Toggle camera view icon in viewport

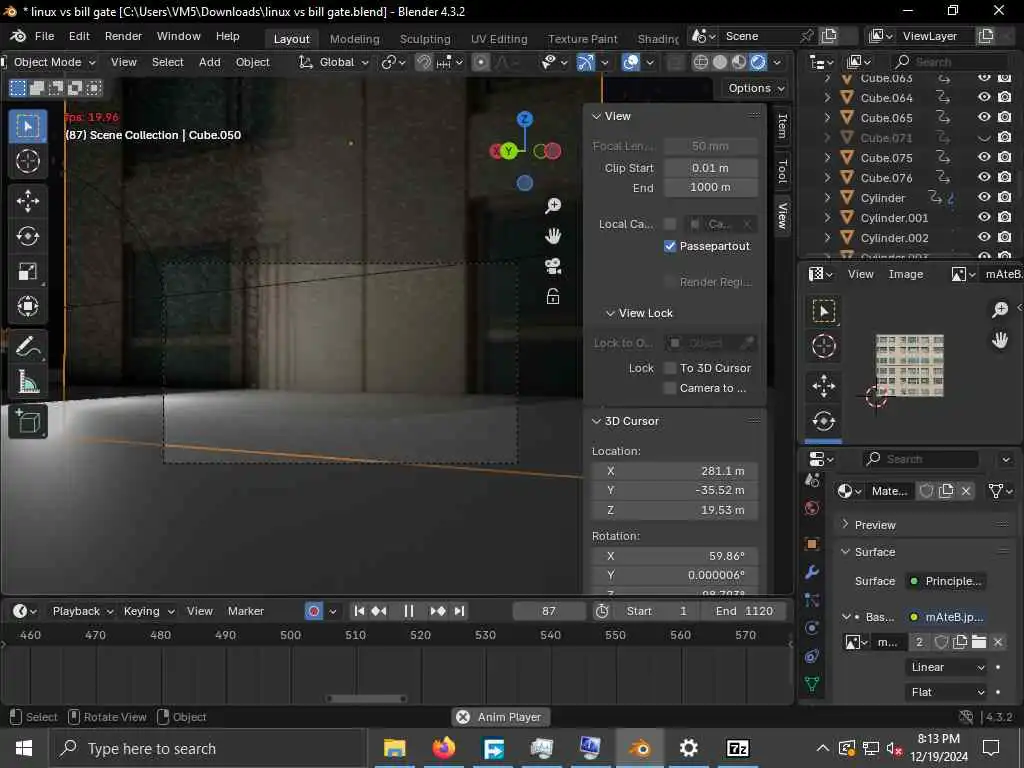point(553,266)
